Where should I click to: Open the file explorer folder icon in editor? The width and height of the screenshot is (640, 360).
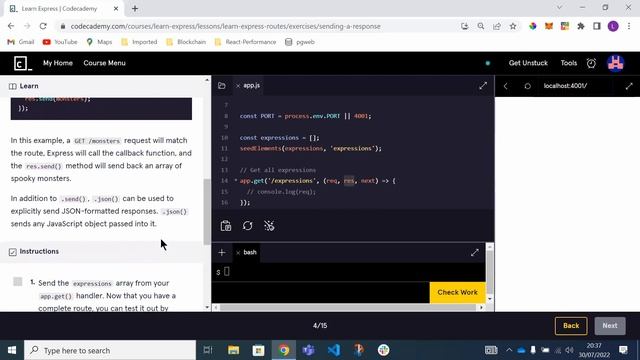point(222,86)
